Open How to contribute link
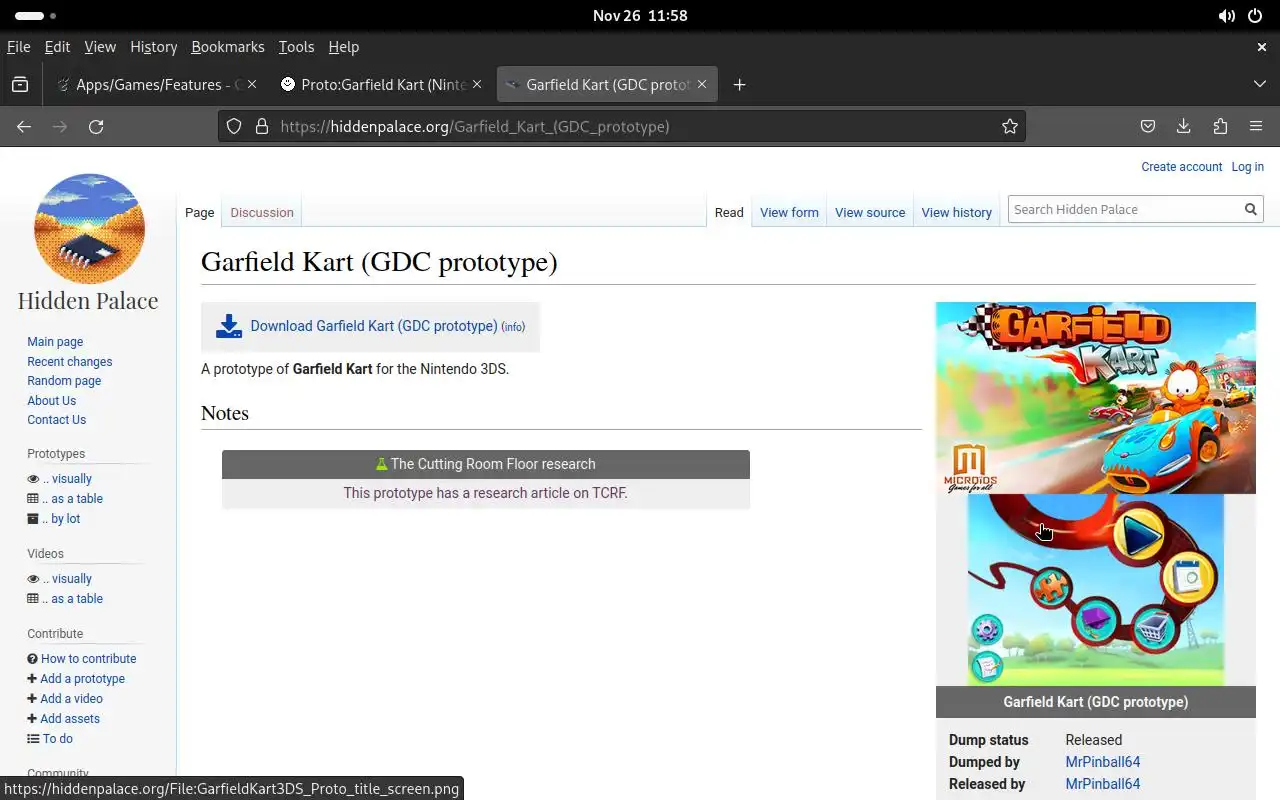 pyautogui.click(x=88, y=659)
